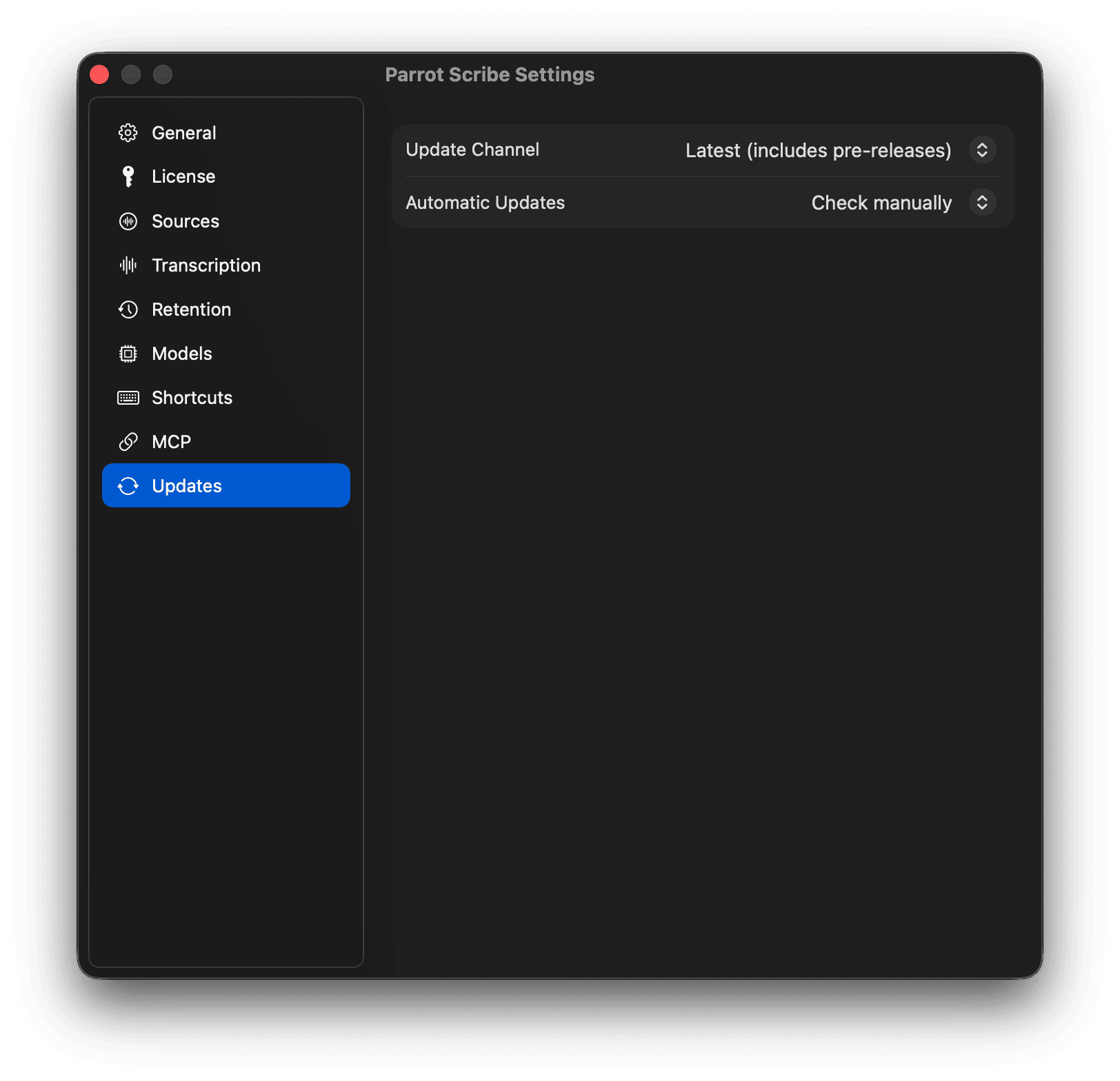1120x1081 pixels.
Task: Click the Retention history clock icon
Action: [128, 309]
